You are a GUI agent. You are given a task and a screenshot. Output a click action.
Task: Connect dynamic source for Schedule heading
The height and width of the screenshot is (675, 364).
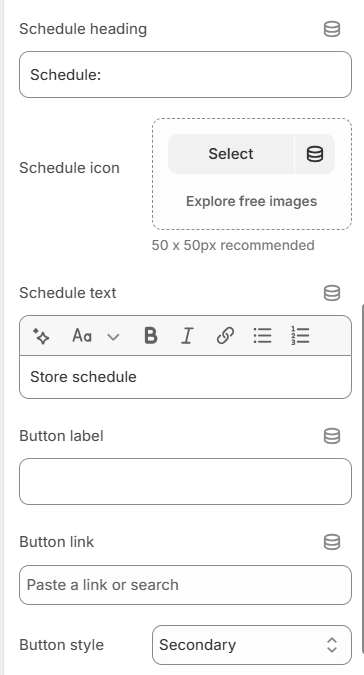[x=332, y=29]
